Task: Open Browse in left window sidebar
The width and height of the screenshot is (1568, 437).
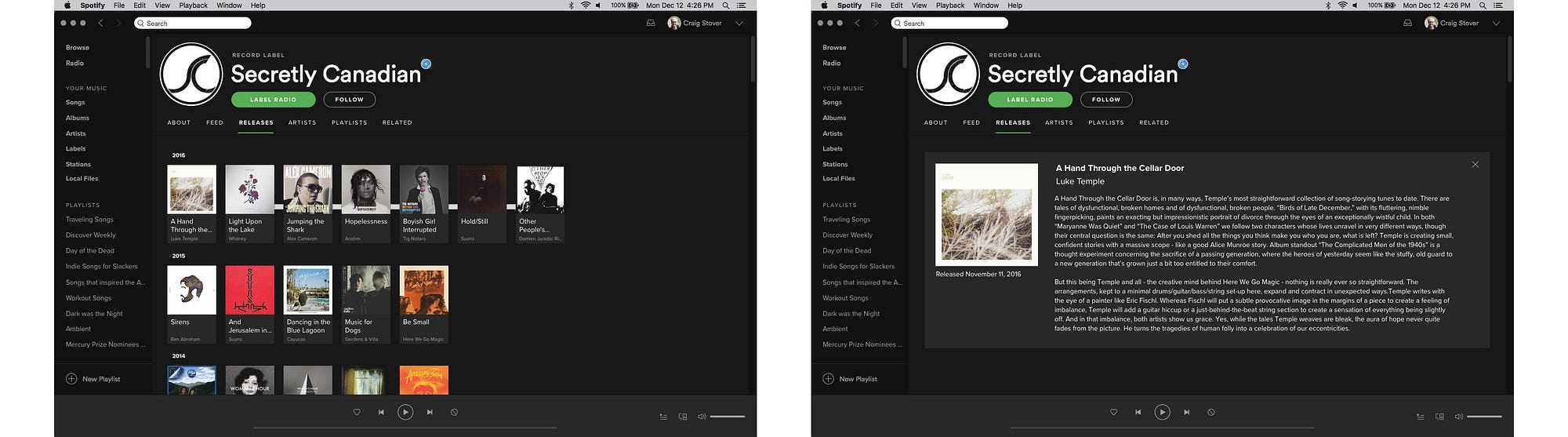Action: point(78,47)
